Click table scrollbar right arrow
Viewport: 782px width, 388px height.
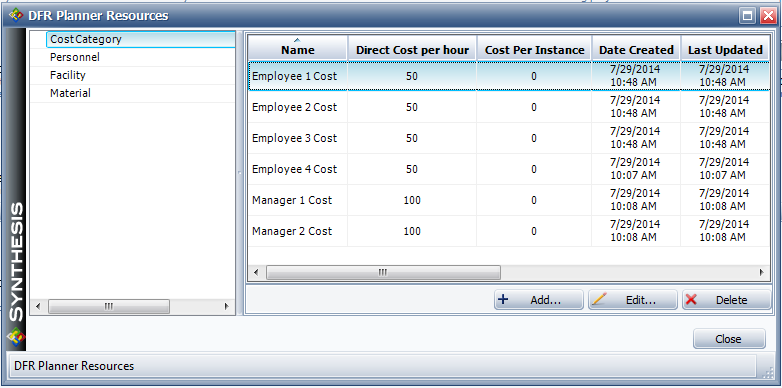point(762,272)
